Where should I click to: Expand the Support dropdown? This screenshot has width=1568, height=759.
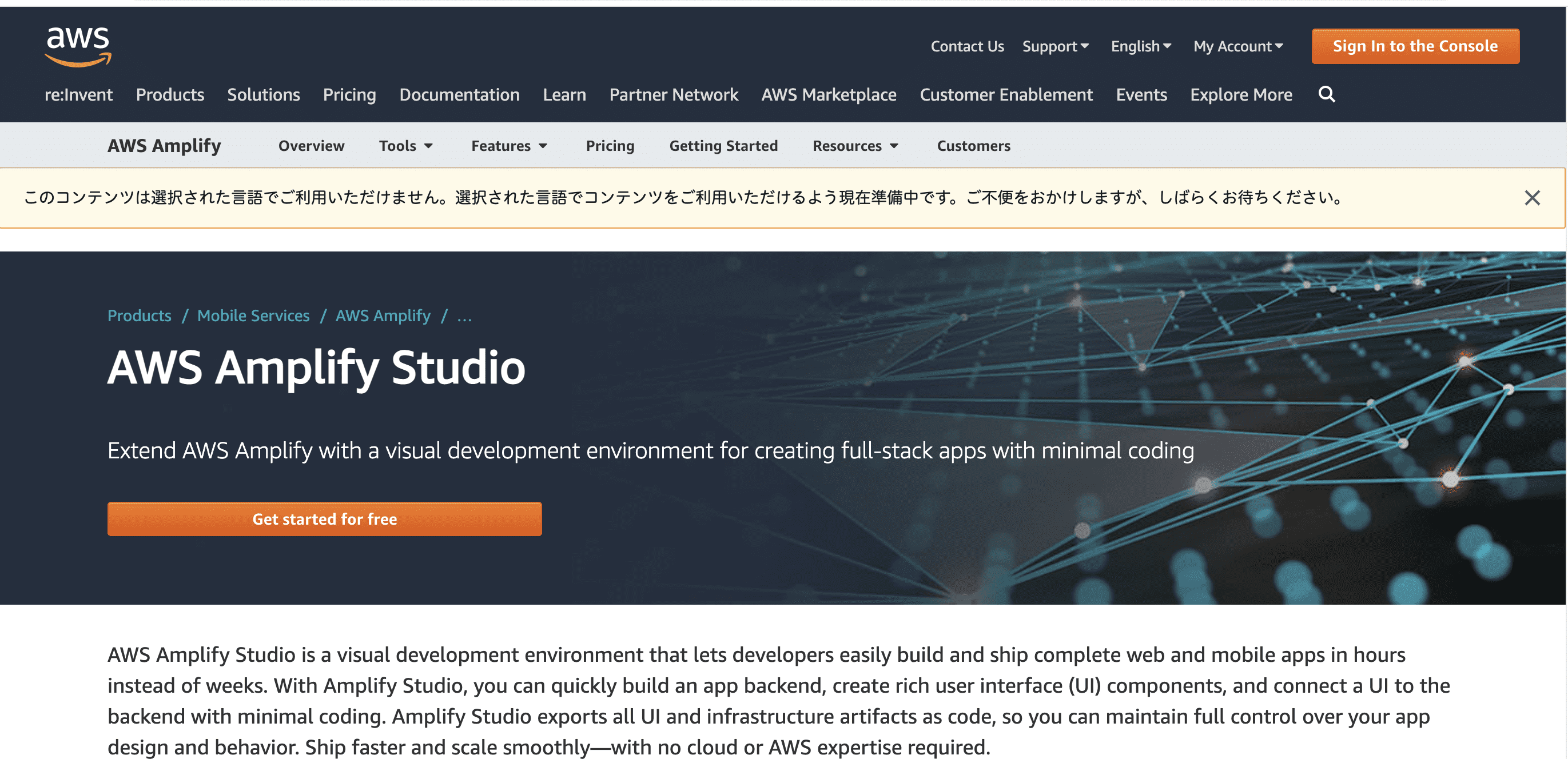click(x=1056, y=46)
